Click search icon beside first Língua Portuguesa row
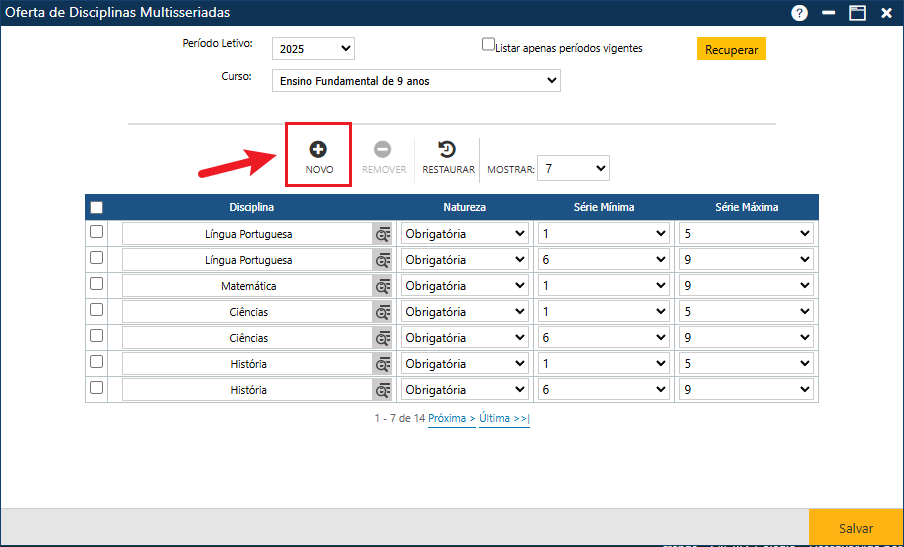 [x=383, y=234]
